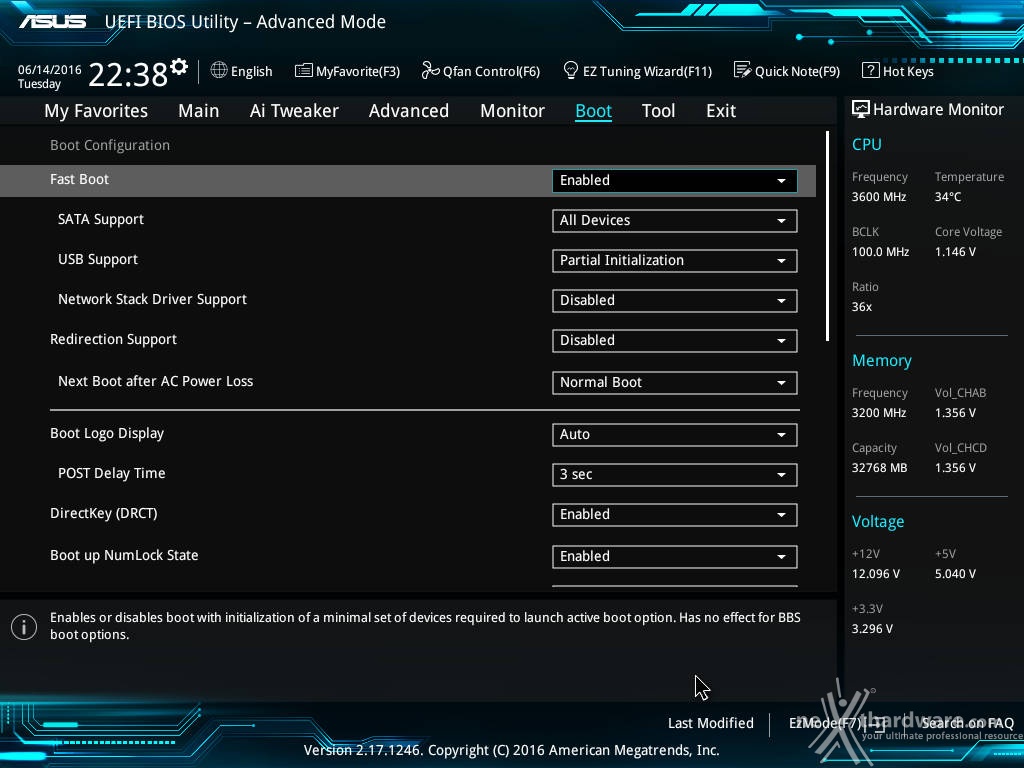The height and width of the screenshot is (768, 1024).
Task: Click the memory capacity value 32768 MB
Action: (x=880, y=468)
